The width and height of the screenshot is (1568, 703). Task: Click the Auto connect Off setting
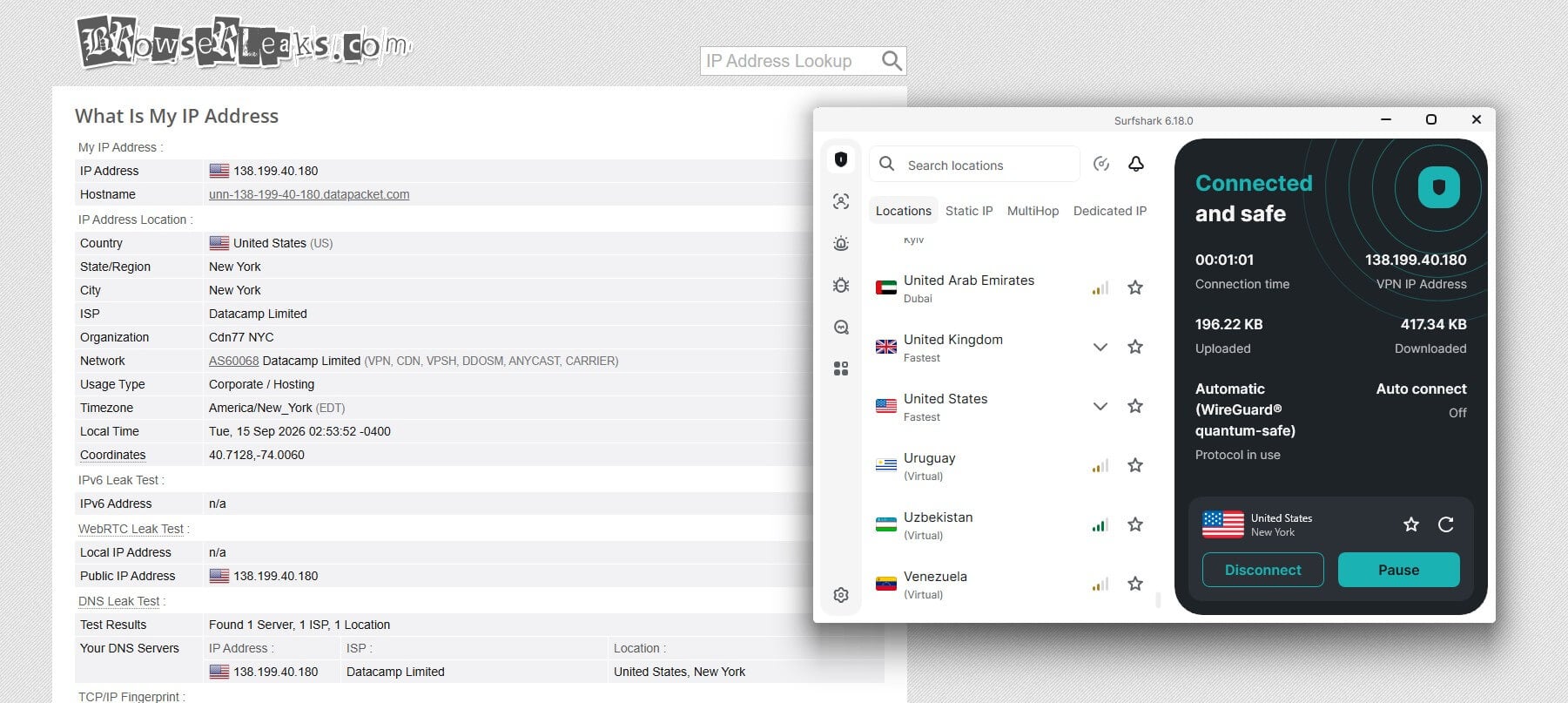(x=1421, y=400)
